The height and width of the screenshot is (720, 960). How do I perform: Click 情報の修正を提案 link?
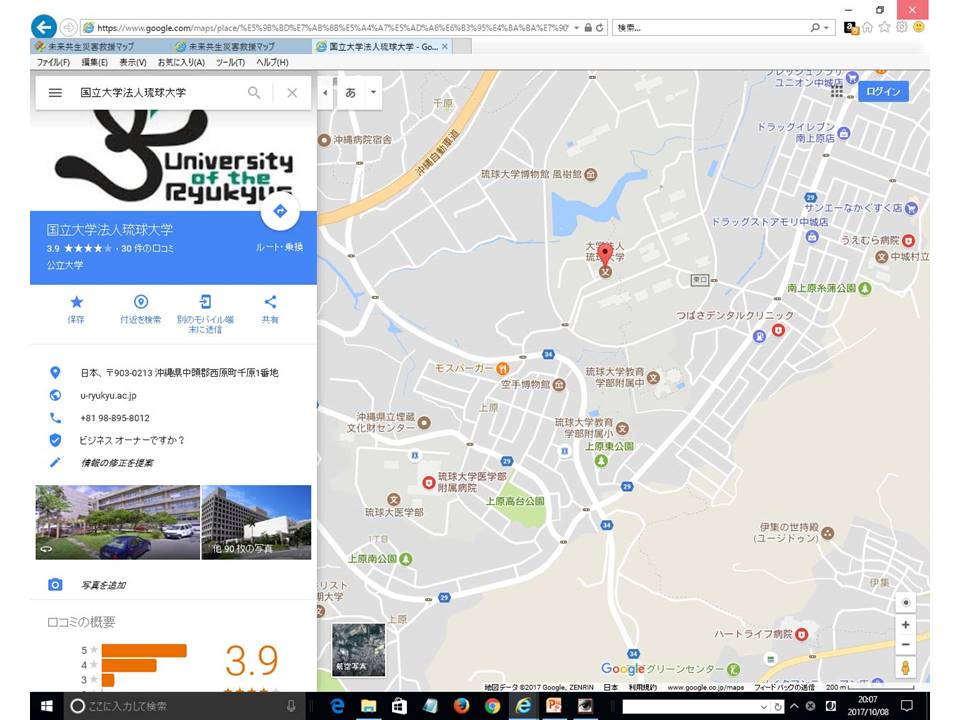[117, 463]
